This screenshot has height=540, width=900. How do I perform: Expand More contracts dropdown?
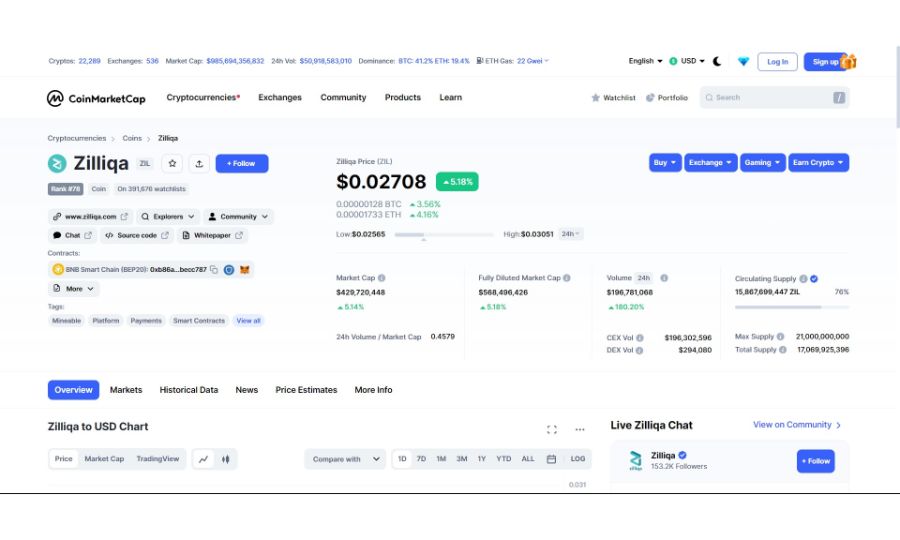pos(73,289)
